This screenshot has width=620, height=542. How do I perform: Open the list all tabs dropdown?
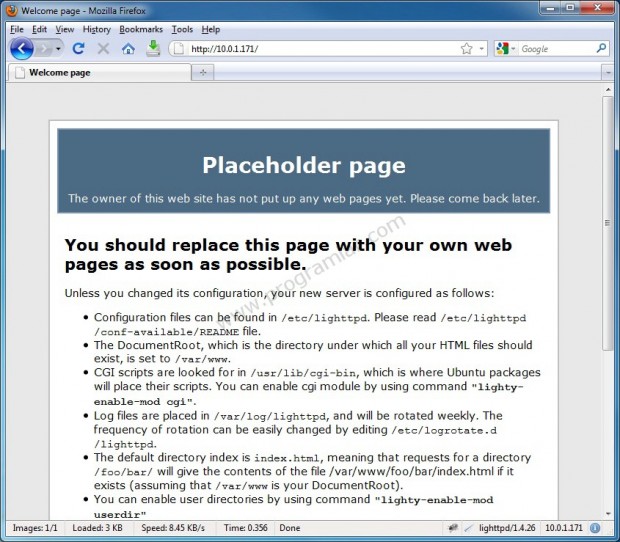(x=606, y=73)
